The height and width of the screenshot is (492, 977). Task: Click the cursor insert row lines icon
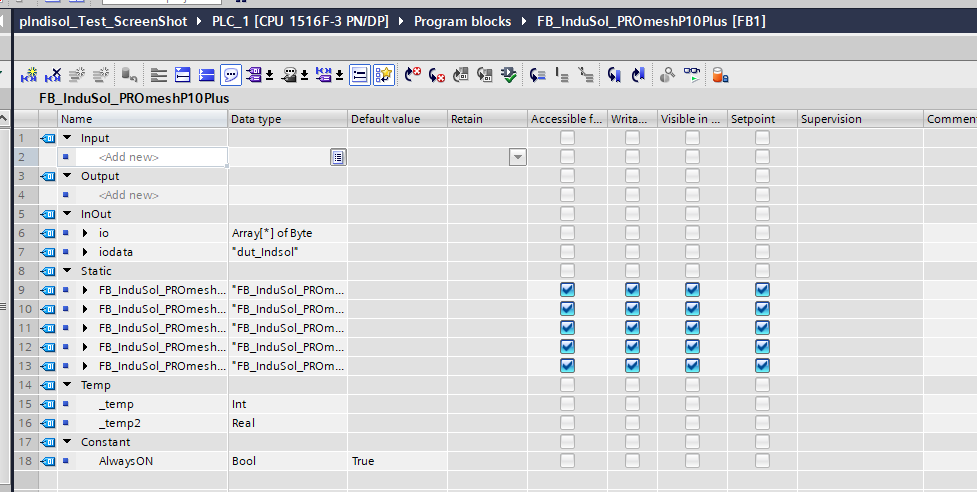pyautogui.click(x=561, y=75)
